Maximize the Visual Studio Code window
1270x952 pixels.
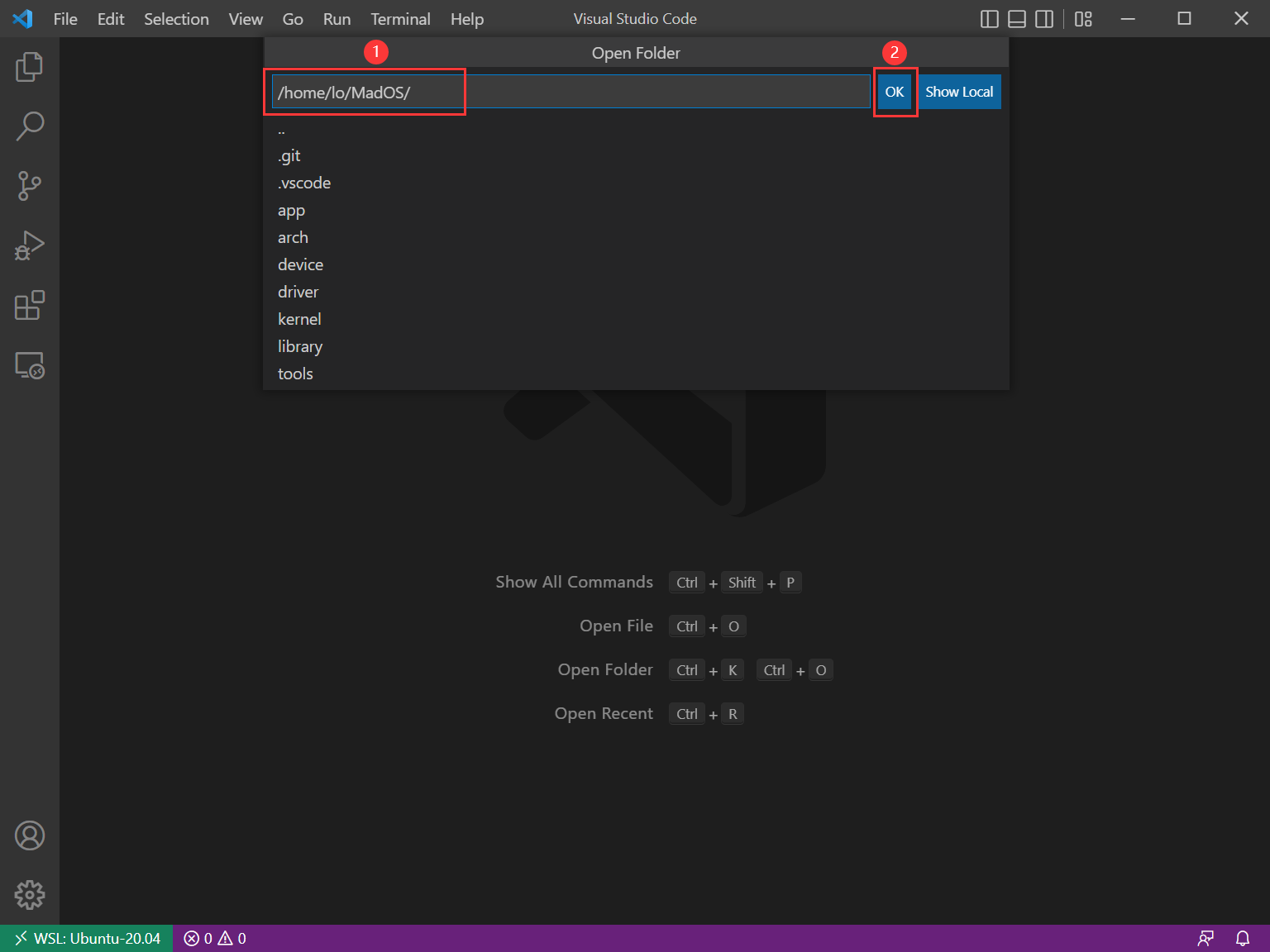1184,19
